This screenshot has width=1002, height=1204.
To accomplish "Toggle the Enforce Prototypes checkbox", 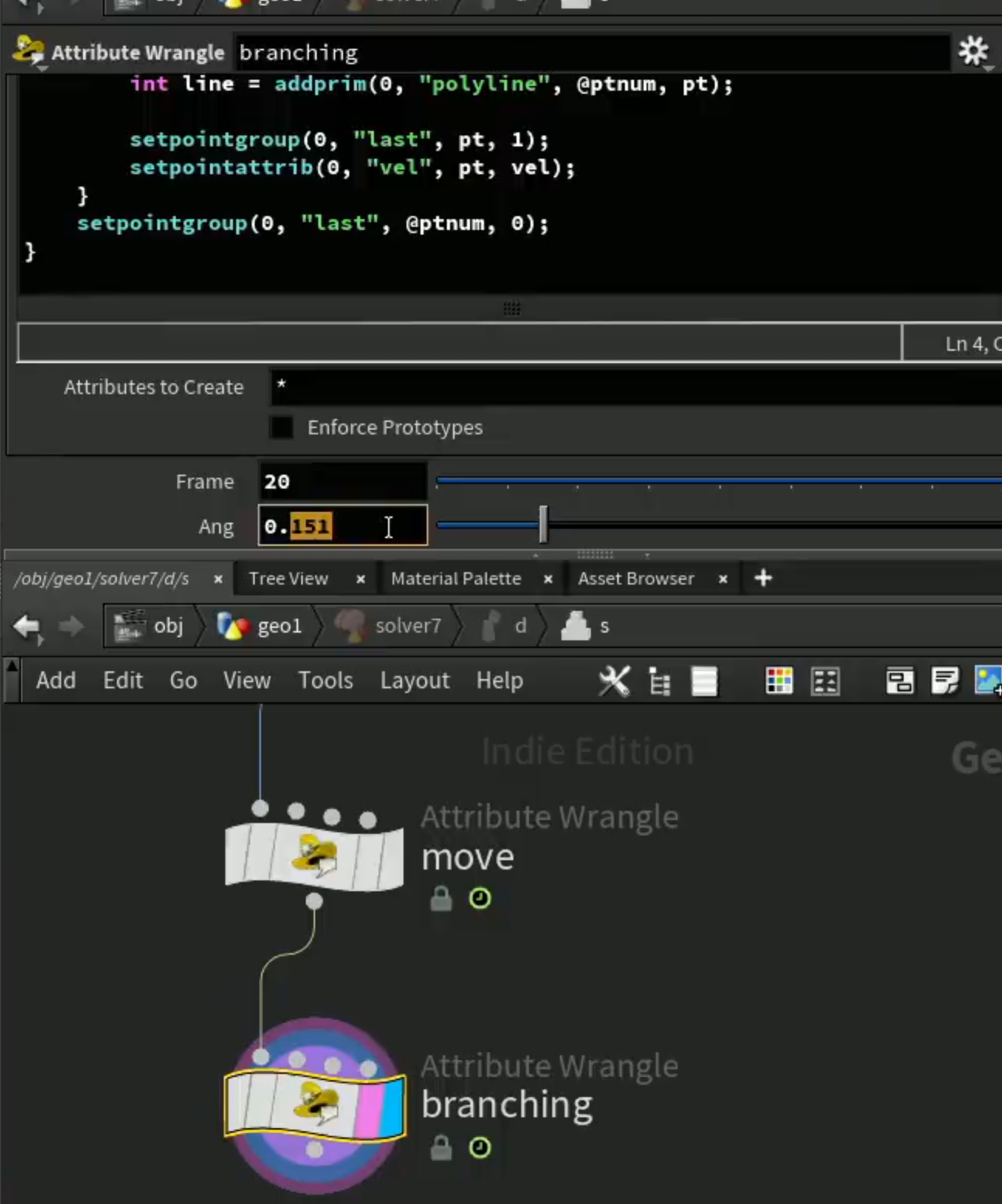I will [x=282, y=427].
